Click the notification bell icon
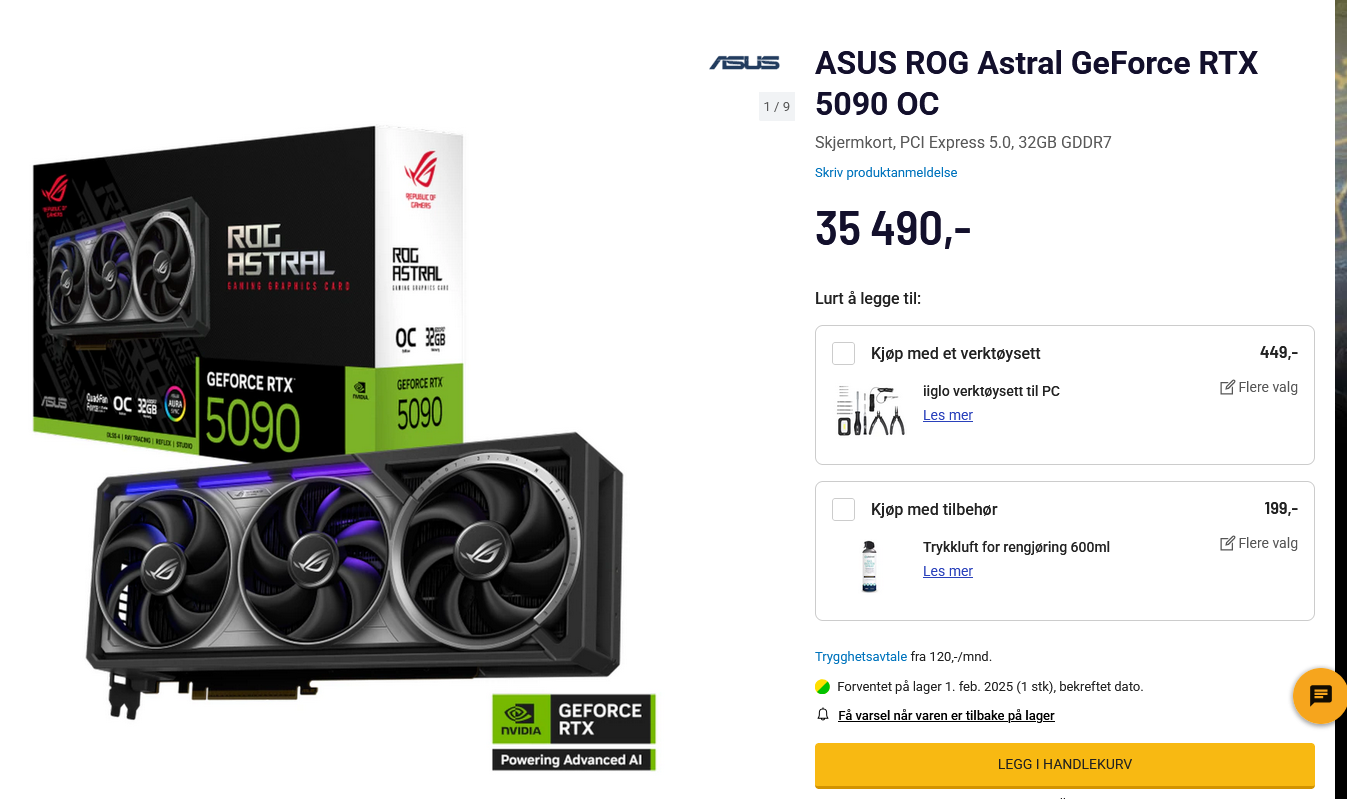Image resolution: width=1347 pixels, height=799 pixels. tap(823, 715)
